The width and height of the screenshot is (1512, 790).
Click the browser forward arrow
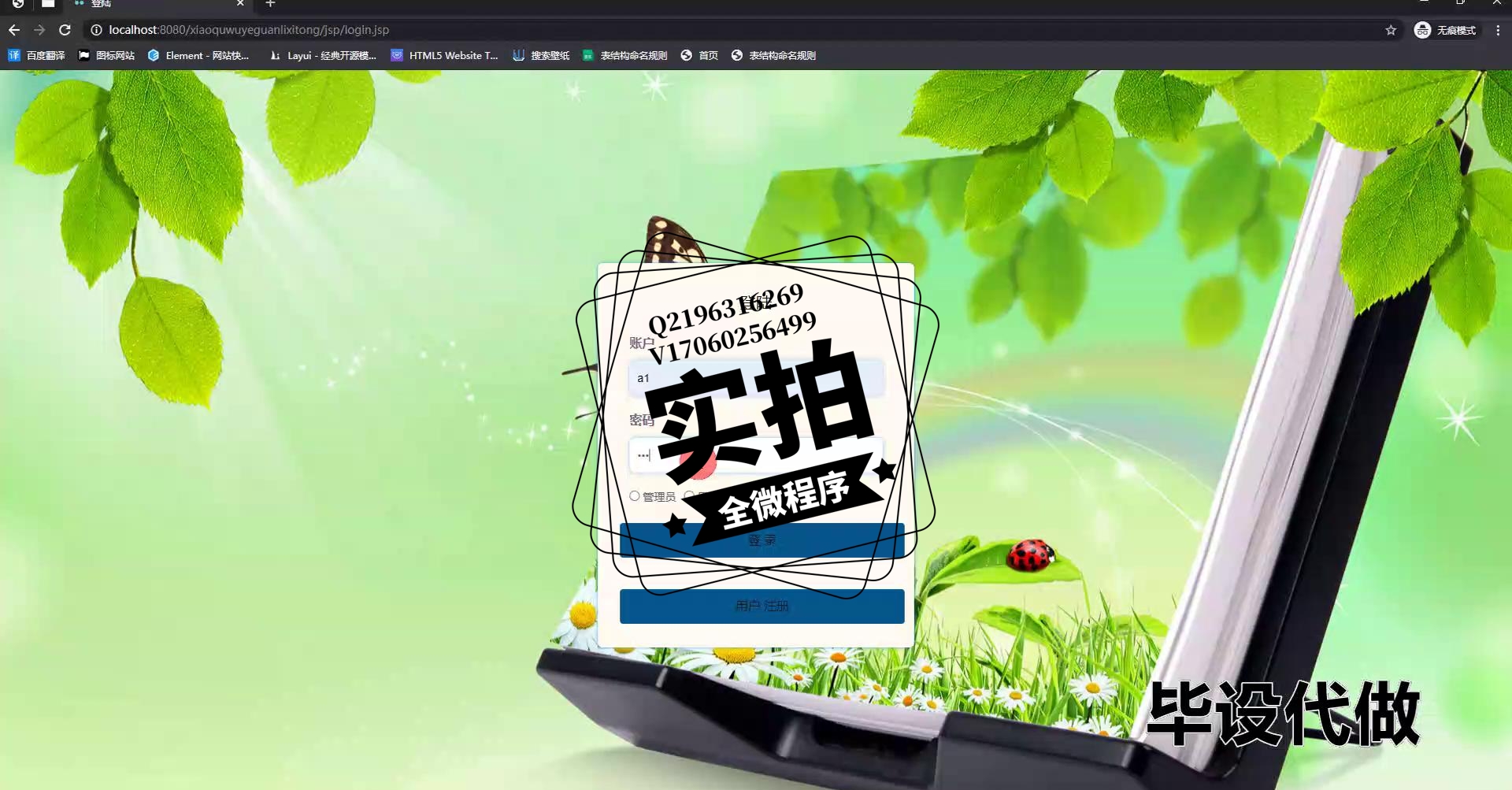click(x=39, y=30)
